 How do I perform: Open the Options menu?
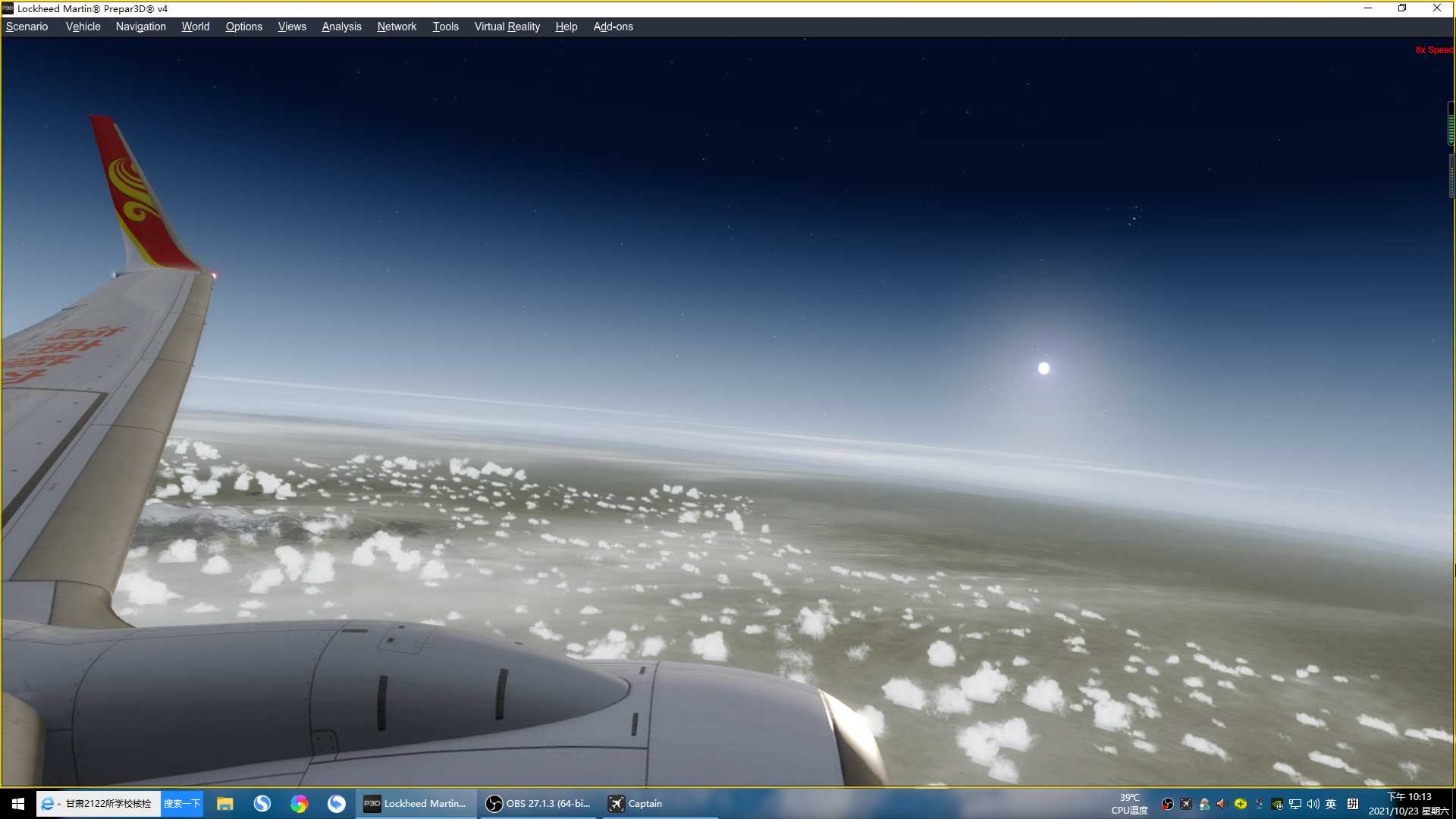(x=243, y=27)
